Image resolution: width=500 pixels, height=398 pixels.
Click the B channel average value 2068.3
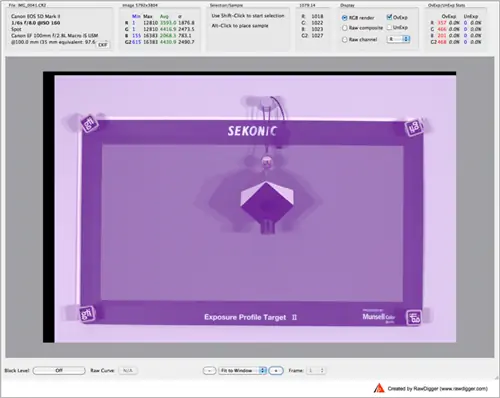pos(168,36)
